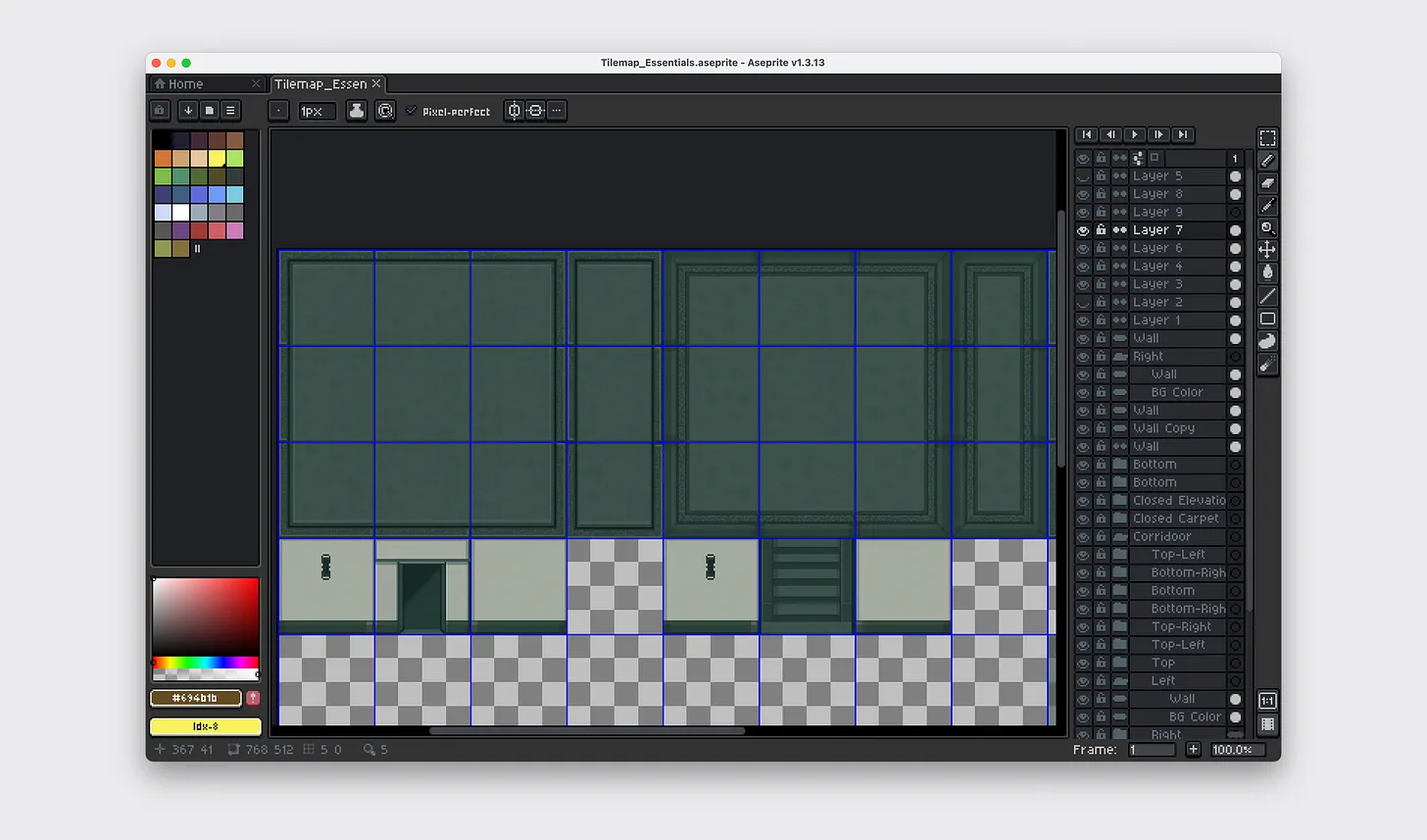1427x840 pixels.
Task: Open the extra options via the ellipsis button
Action: [557, 111]
